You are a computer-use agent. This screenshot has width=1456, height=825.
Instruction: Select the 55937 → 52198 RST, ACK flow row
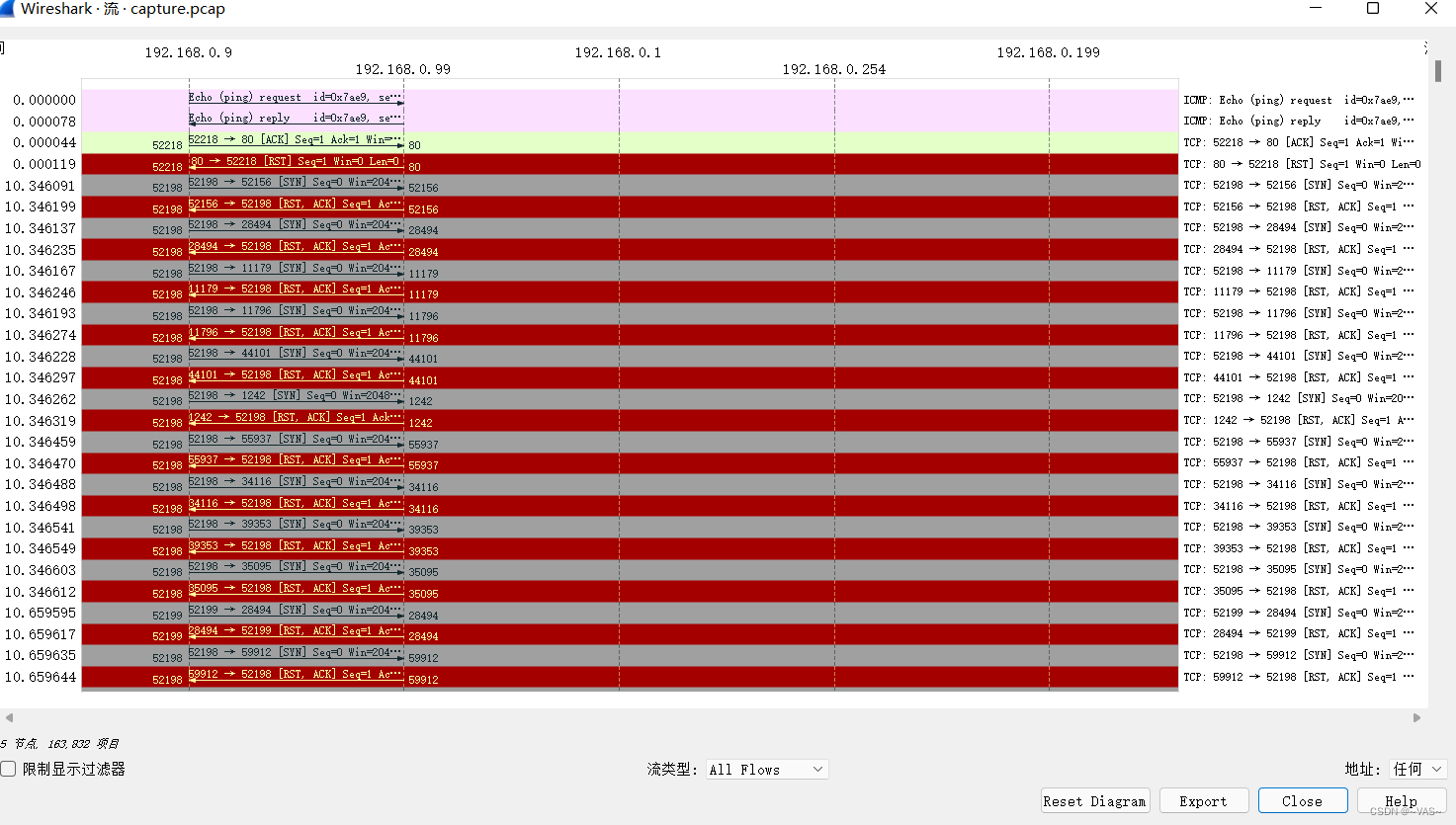(x=630, y=464)
